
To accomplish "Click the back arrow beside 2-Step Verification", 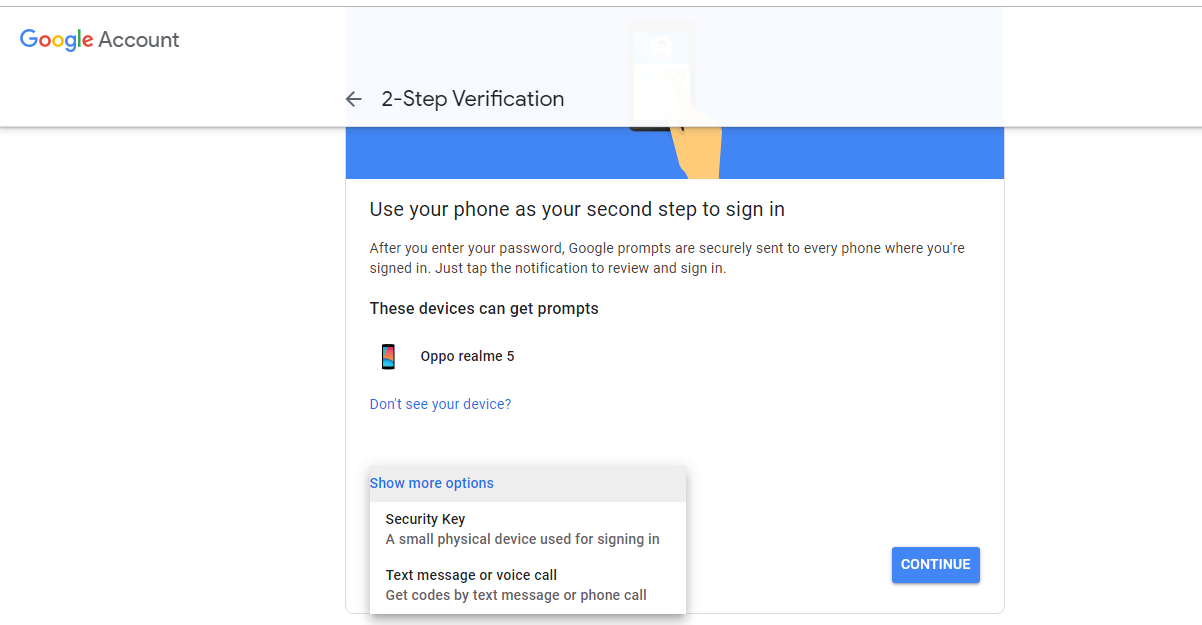I will coord(353,99).
